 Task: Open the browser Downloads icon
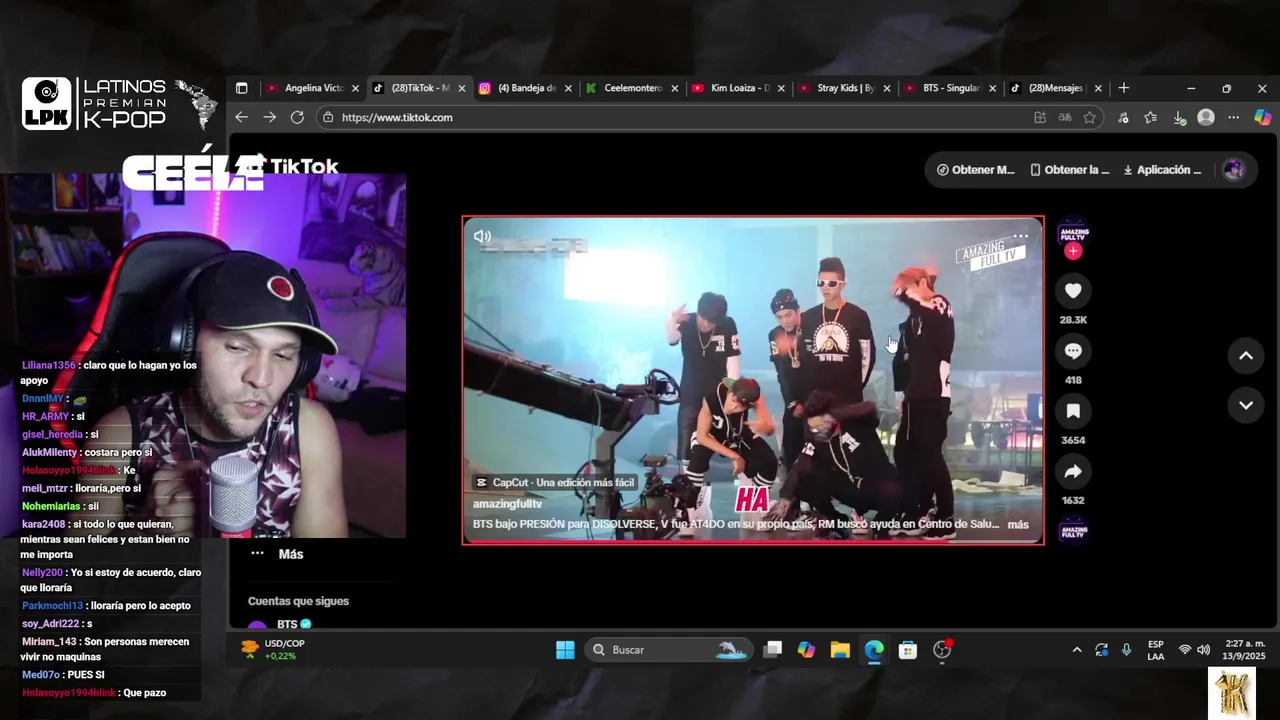click(x=1179, y=117)
